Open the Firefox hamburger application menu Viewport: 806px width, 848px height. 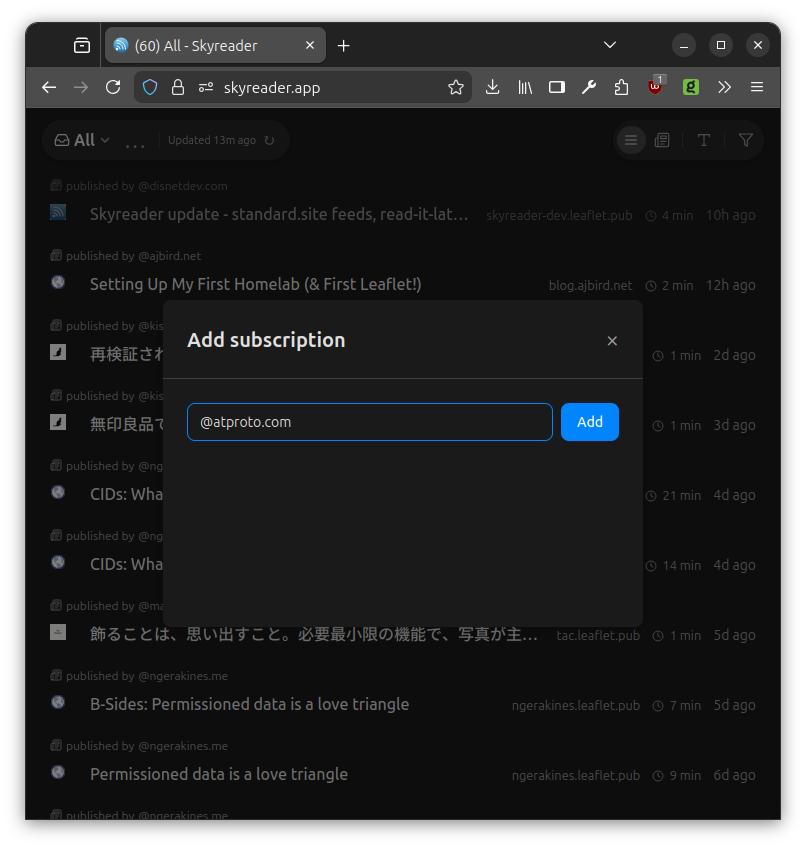click(x=757, y=88)
